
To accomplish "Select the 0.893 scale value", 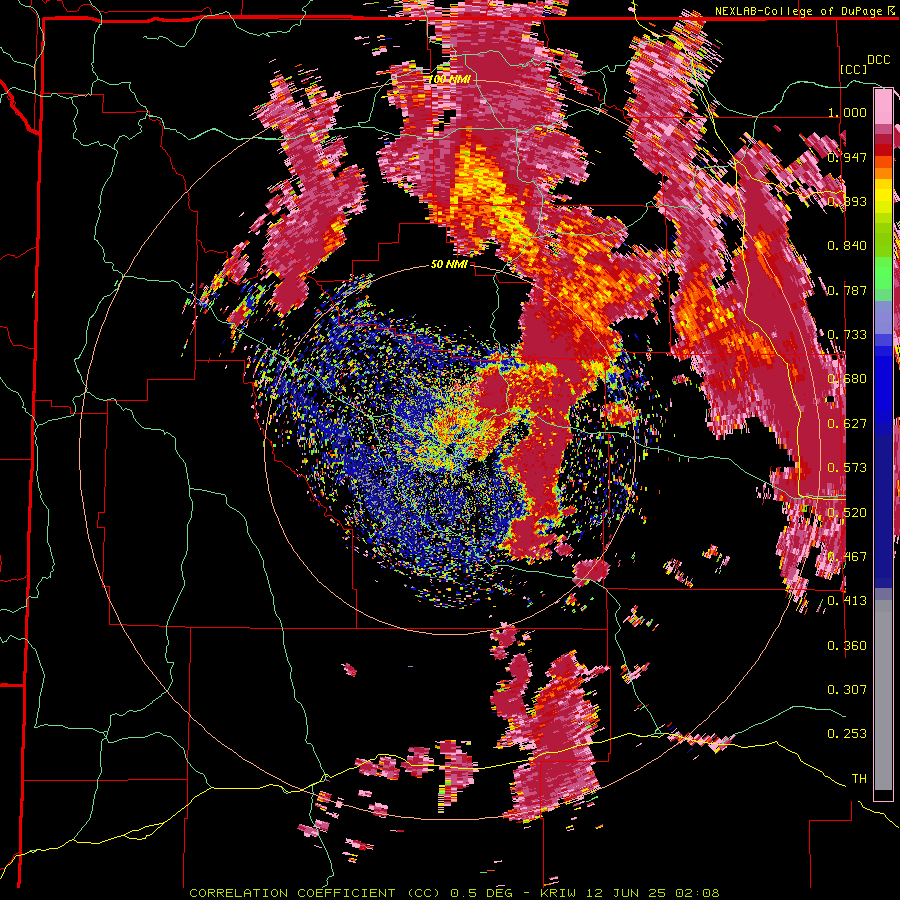I will (x=847, y=201).
